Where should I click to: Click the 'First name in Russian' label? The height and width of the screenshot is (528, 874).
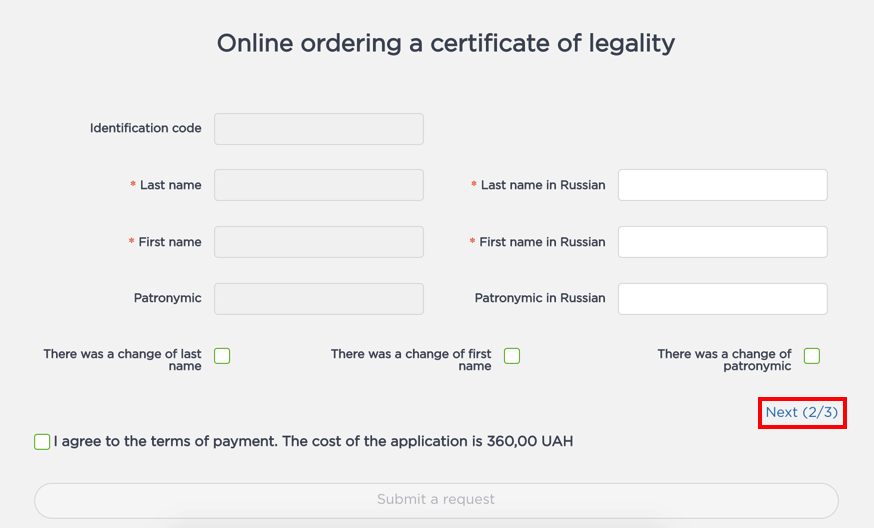click(541, 242)
